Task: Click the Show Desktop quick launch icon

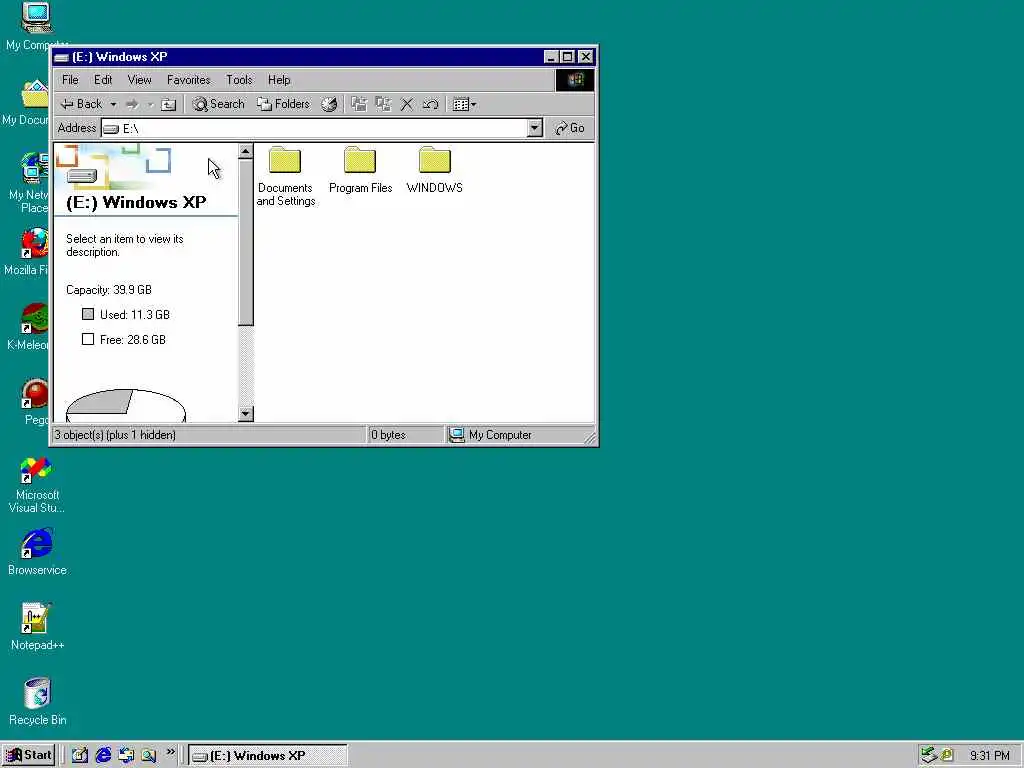Action: (x=80, y=756)
